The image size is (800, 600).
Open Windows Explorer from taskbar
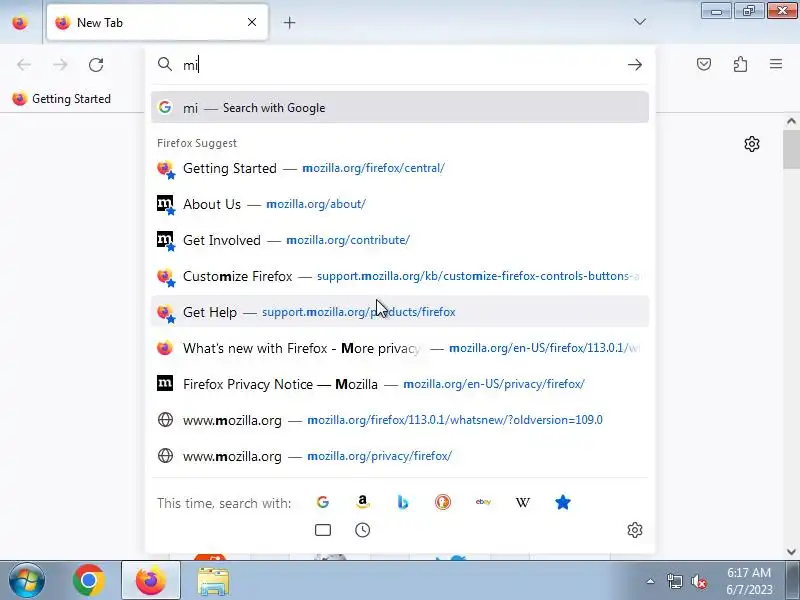coord(213,581)
